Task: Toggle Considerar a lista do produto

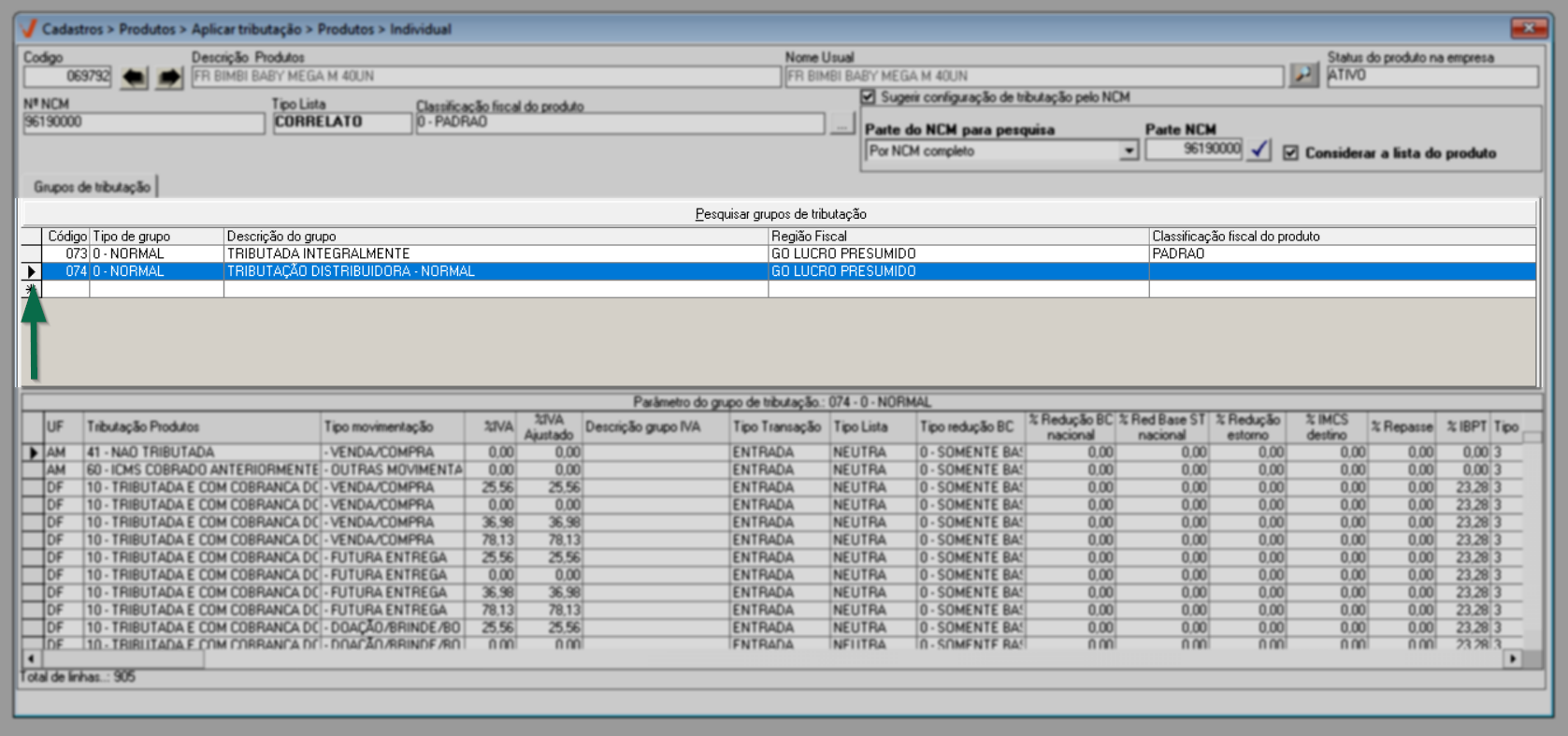Action: 1290,152
